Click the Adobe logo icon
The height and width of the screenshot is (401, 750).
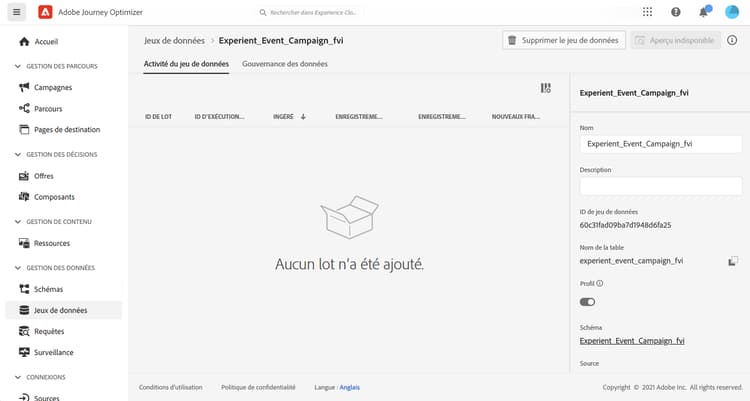click(x=45, y=12)
